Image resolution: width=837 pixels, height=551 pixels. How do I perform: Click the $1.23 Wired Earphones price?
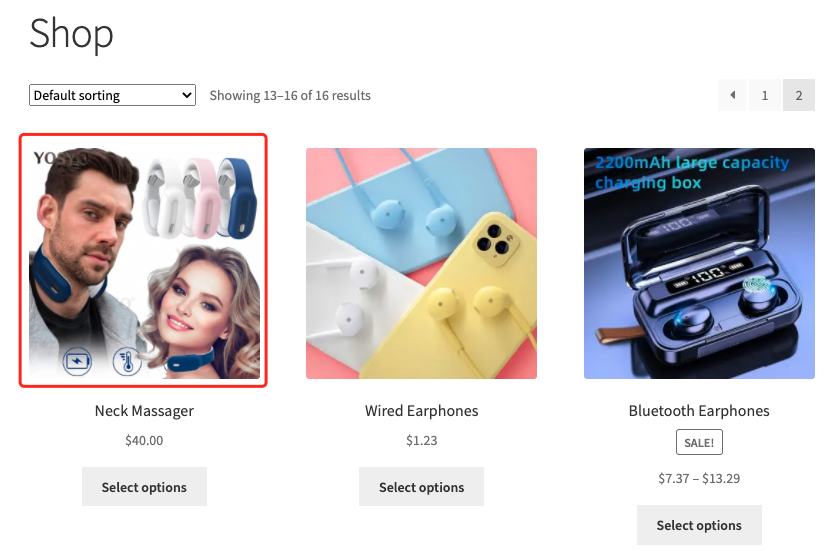coord(421,440)
